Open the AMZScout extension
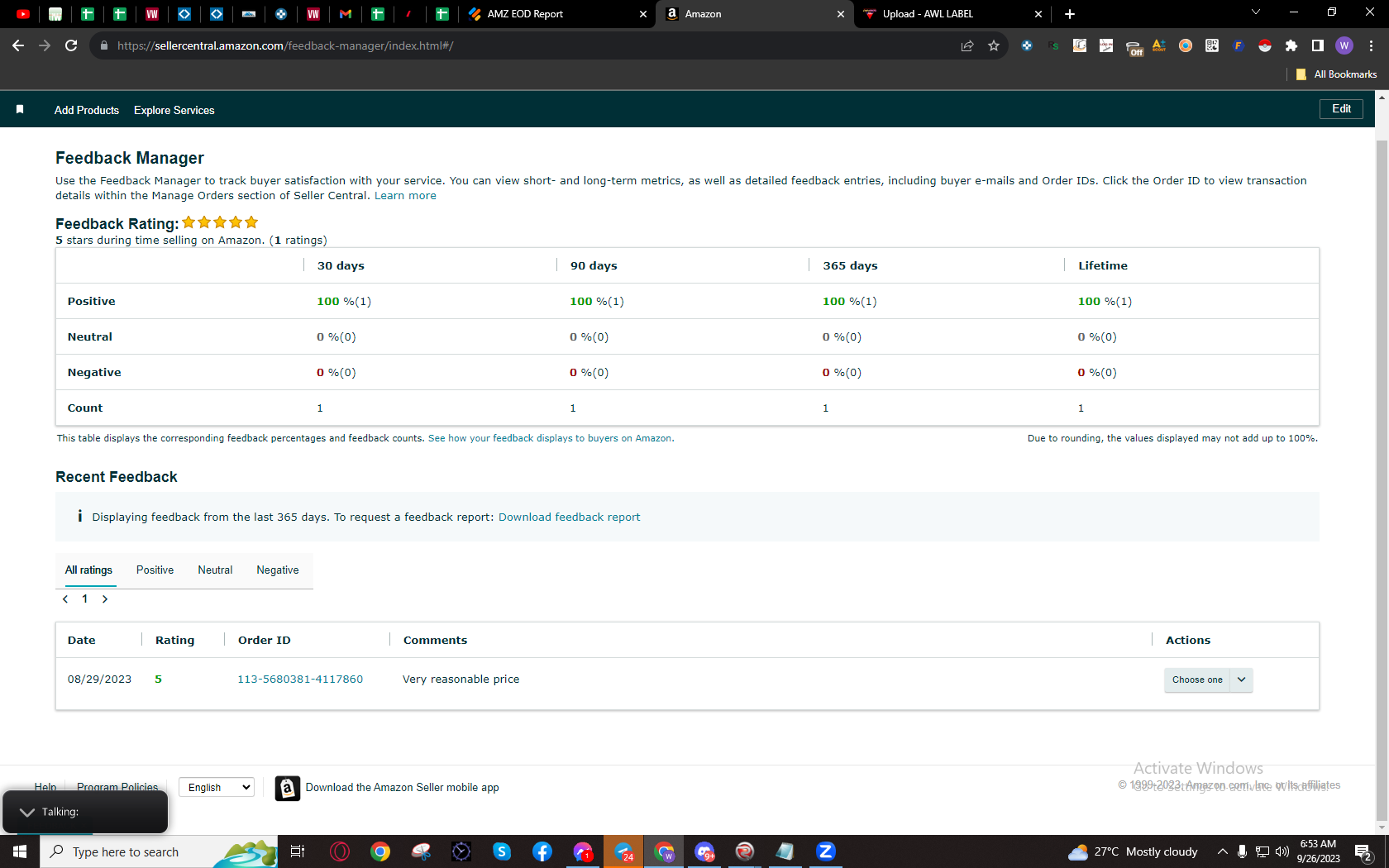This screenshot has width=1389, height=868. click(x=1159, y=45)
